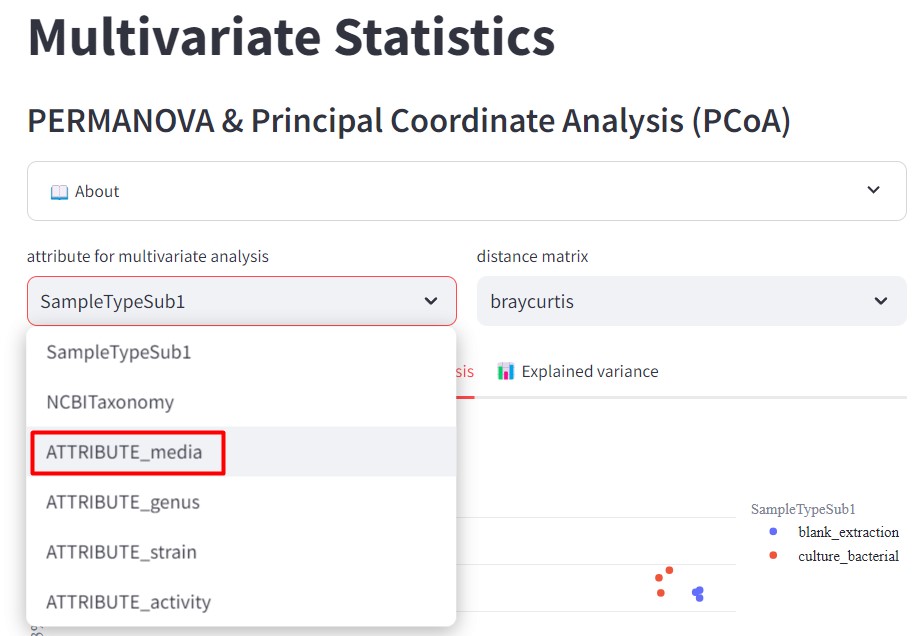This screenshot has height=636, width=920.
Task: Open the distance matrix dropdown chevron
Action: (x=881, y=301)
